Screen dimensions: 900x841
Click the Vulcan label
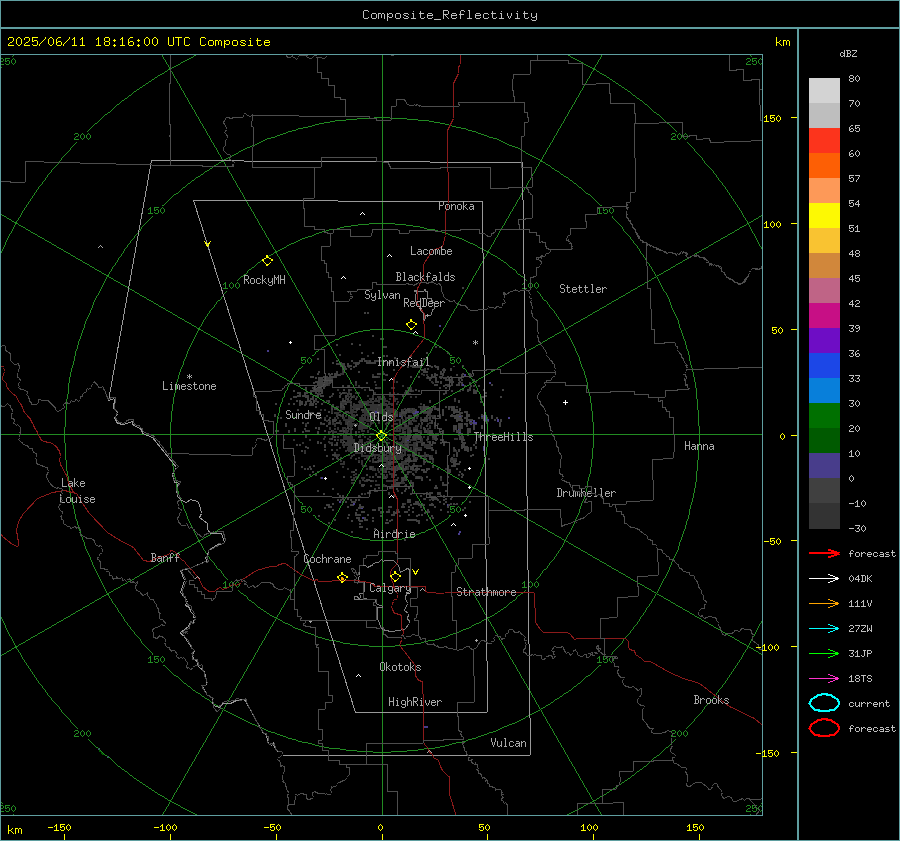coord(508,743)
